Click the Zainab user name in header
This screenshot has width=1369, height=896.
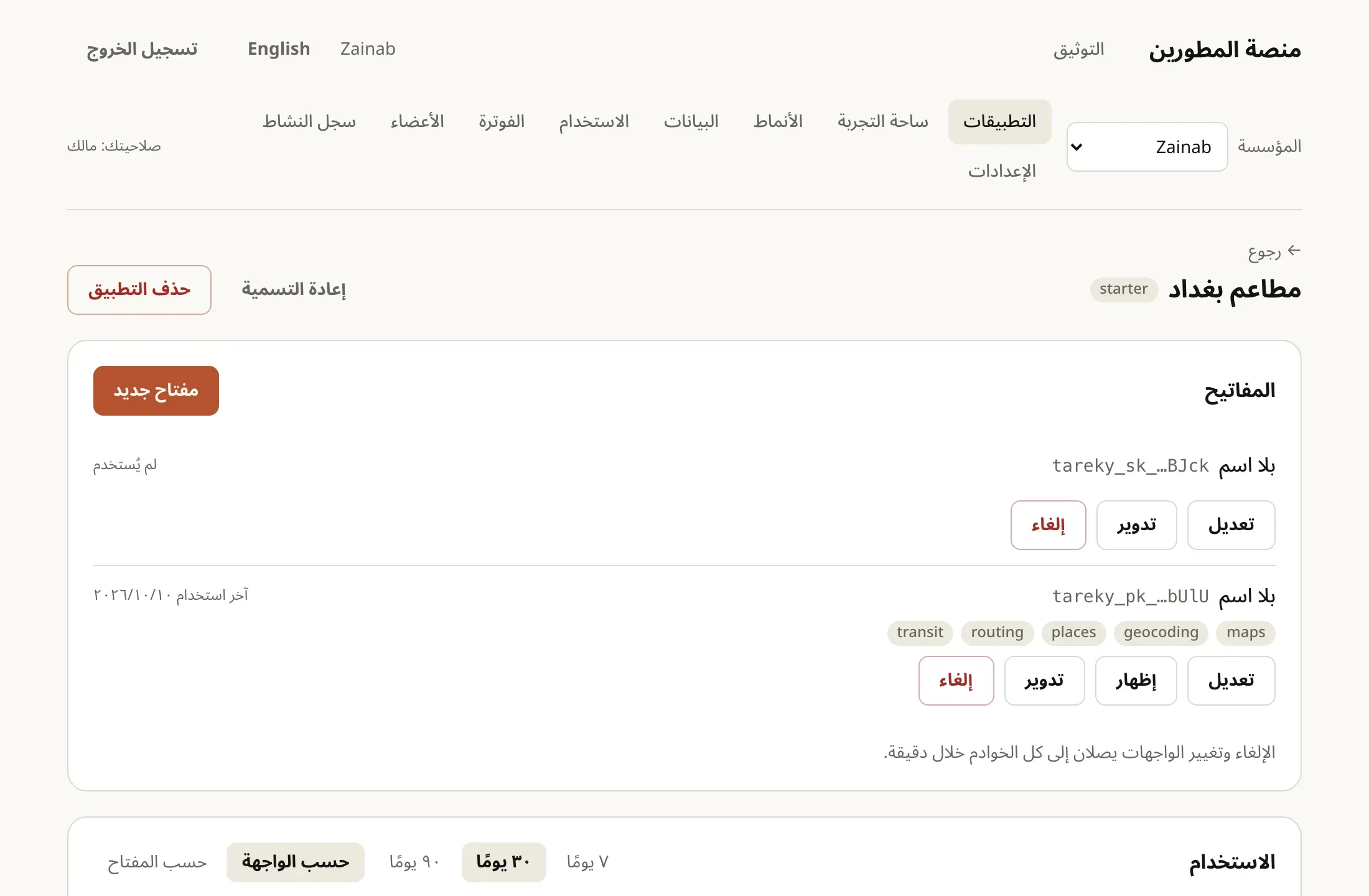368,49
